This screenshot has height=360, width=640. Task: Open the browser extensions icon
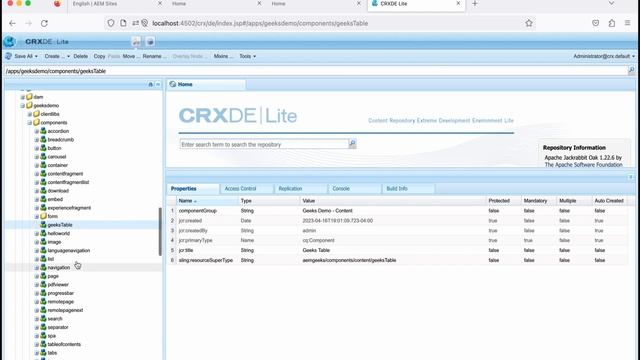[611, 23]
